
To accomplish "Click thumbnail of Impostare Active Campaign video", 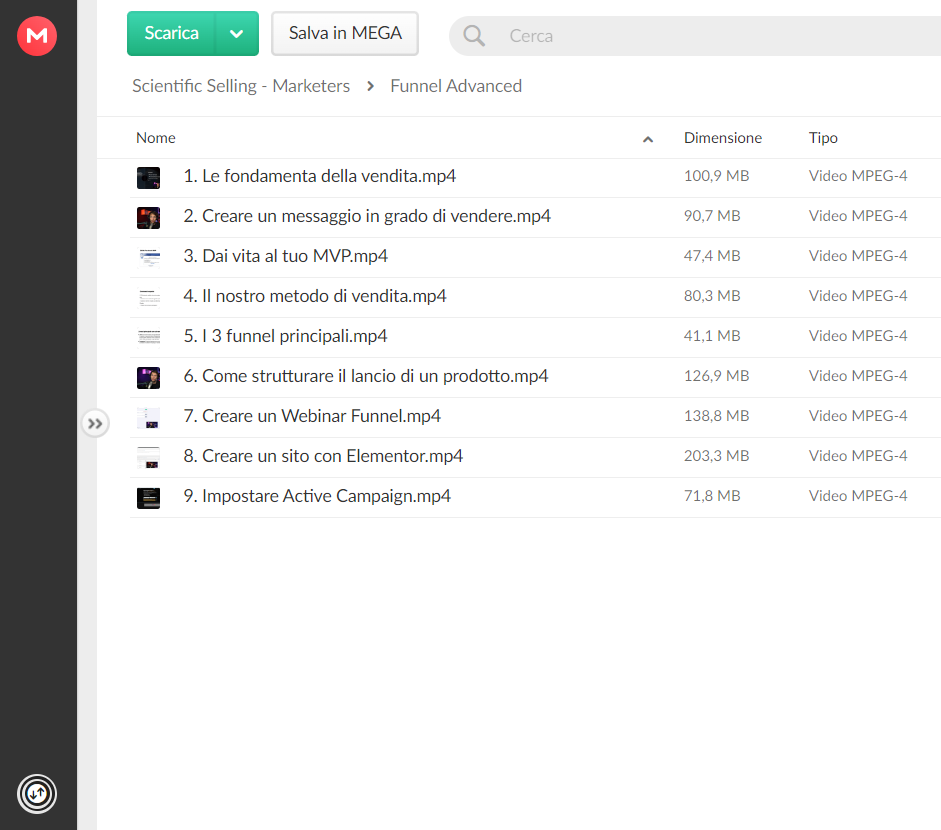I will click(x=148, y=498).
